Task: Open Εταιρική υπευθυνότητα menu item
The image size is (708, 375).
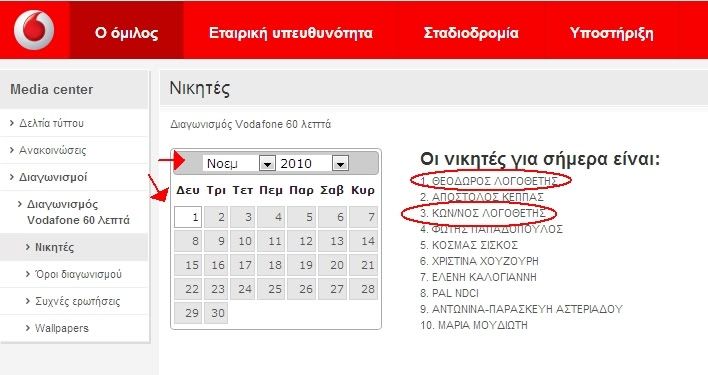Action: pyautogui.click(x=291, y=33)
